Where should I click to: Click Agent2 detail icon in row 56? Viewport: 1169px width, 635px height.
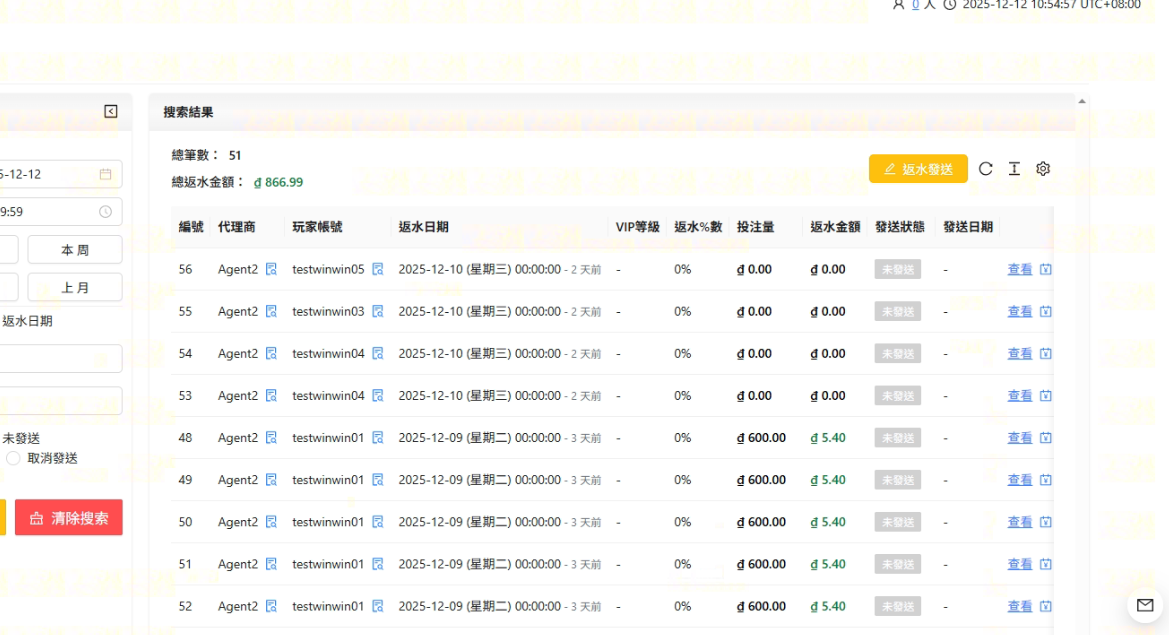coord(271,269)
